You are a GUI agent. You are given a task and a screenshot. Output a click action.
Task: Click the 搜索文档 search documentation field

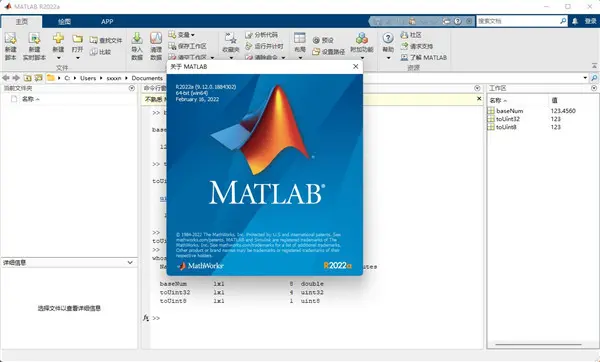517,21
